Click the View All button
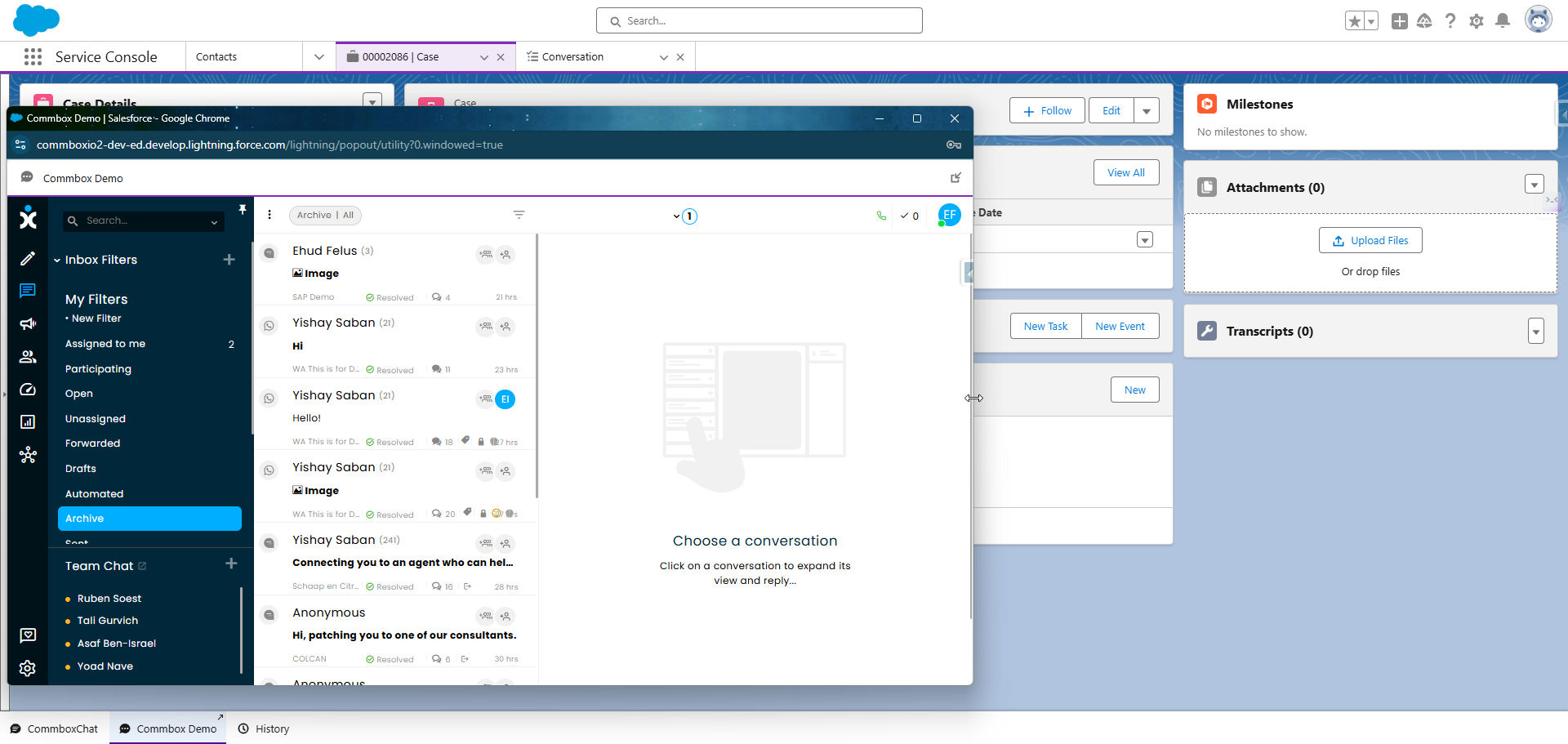1568x744 pixels. [x=1126, y=172]
